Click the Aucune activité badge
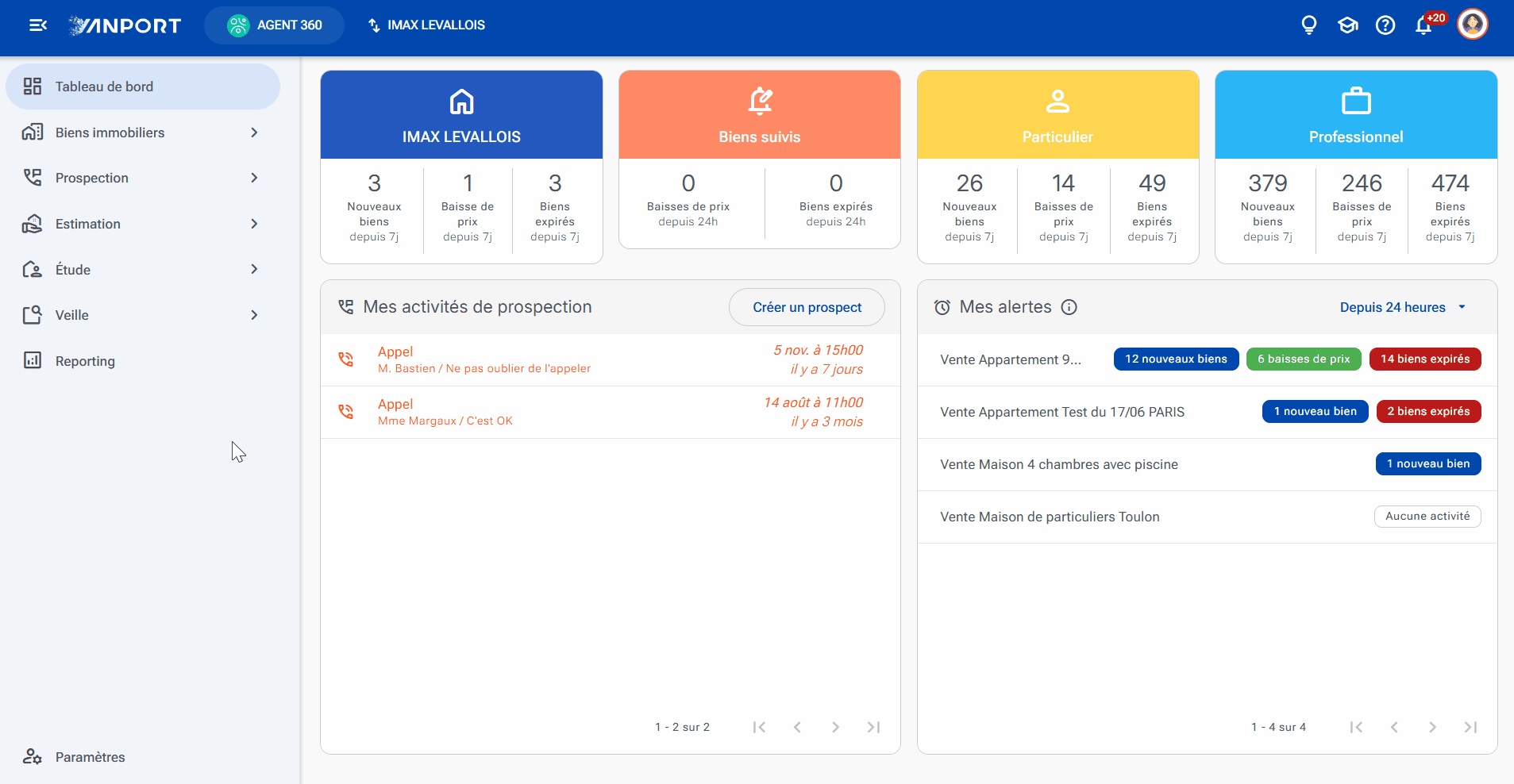The width and height of the screenshot is (1514, 784). point(1427,516)
